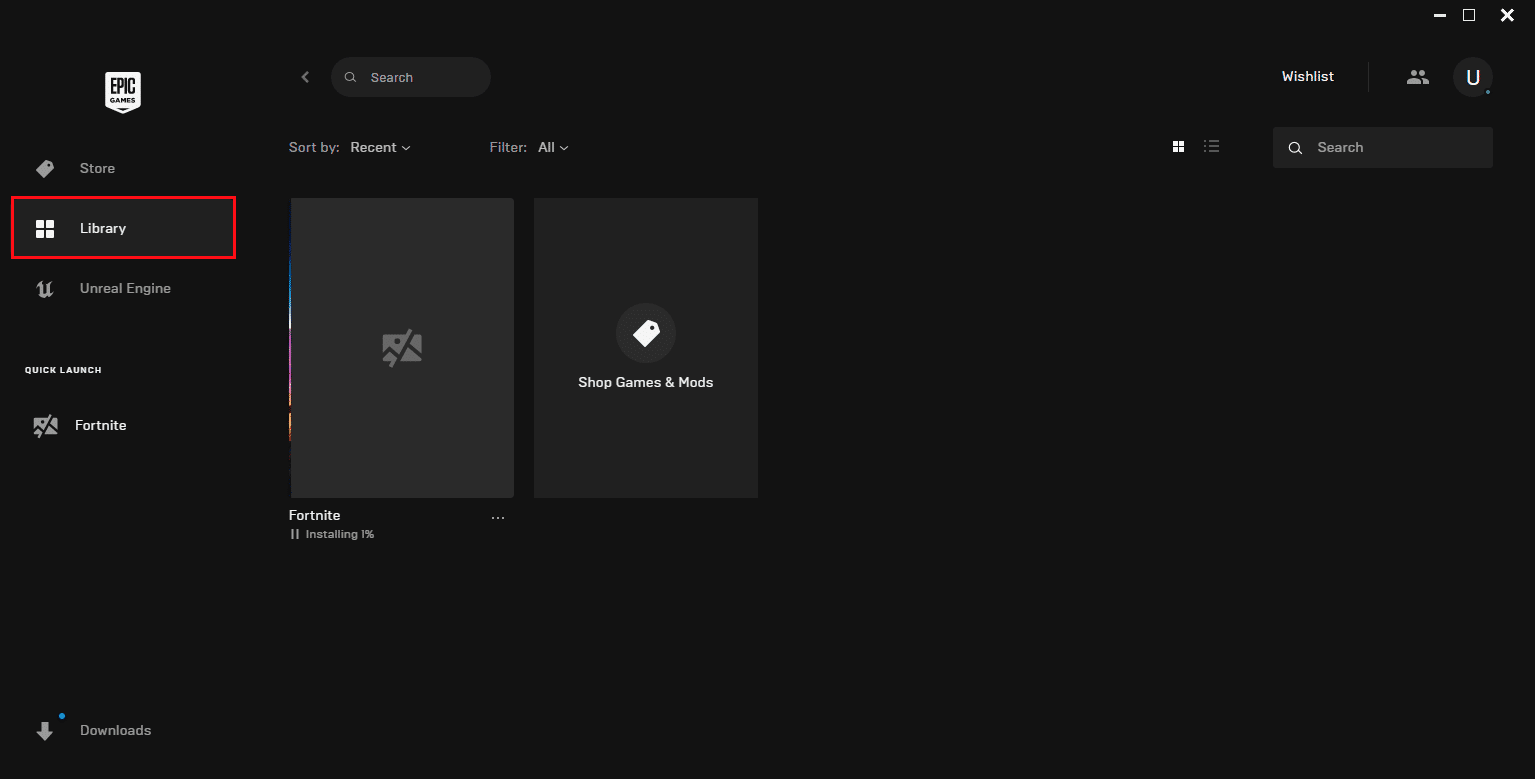The image size is (1535, 779).
Task: Select Library label in the sidebar
Action: pos(103,228)
